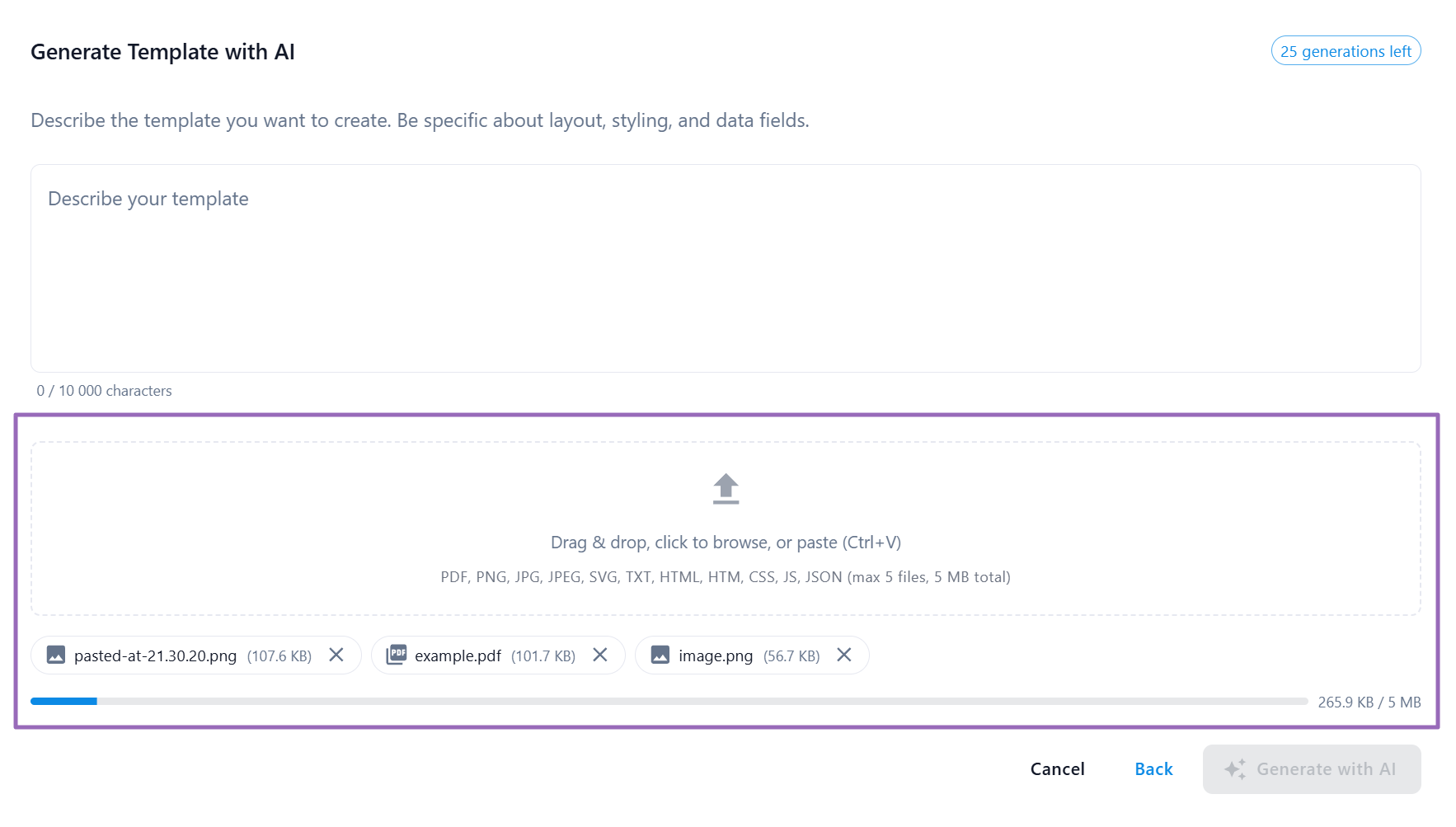Click the upload arrow icon in drop zone

click(x=726, y=488)
